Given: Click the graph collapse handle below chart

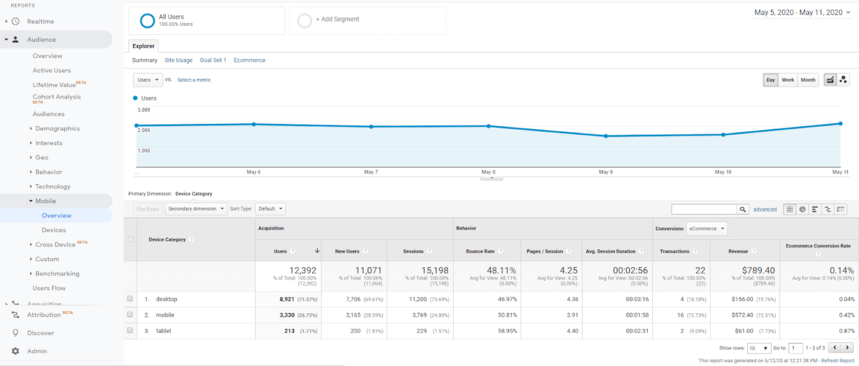Looking at the screenshot, I should pyautogui.click(x=491, y=177).
